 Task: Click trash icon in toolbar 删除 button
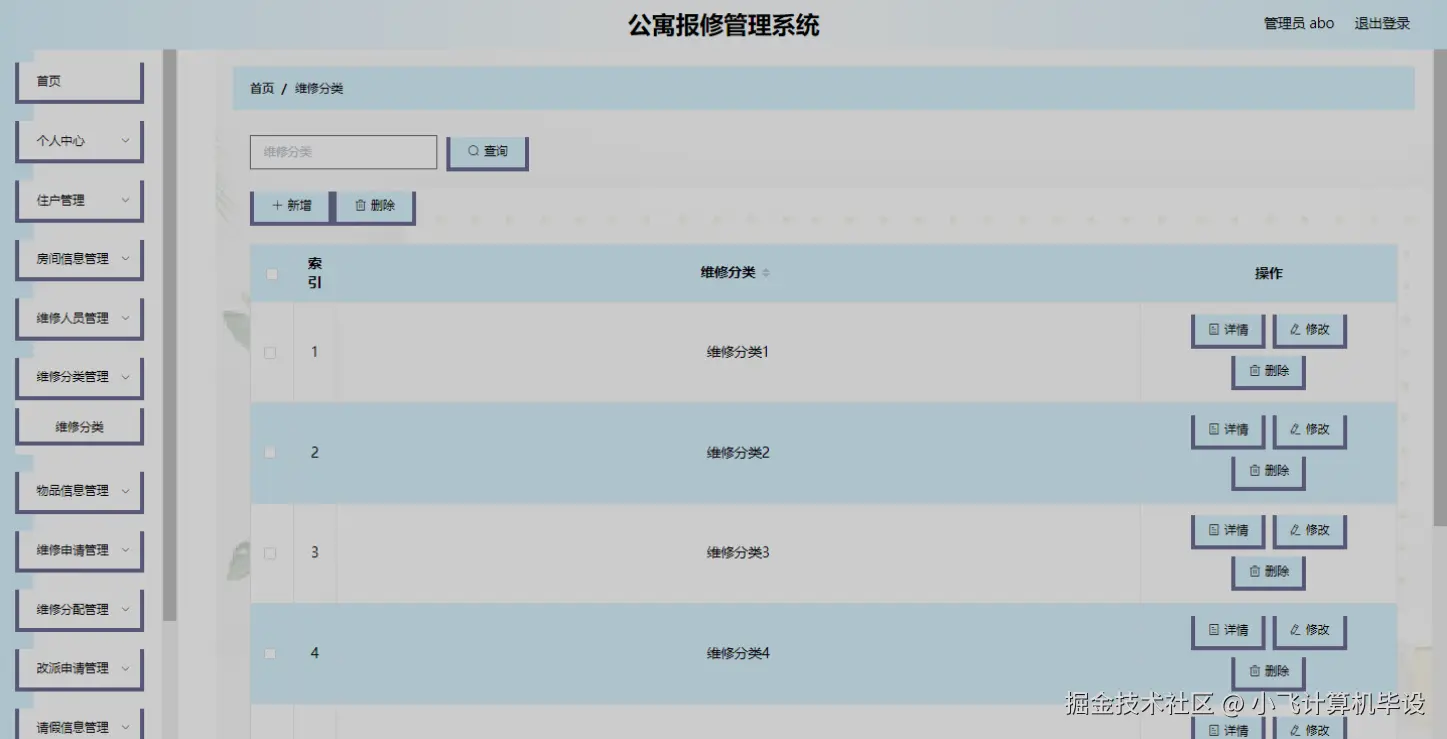(361, 205)
